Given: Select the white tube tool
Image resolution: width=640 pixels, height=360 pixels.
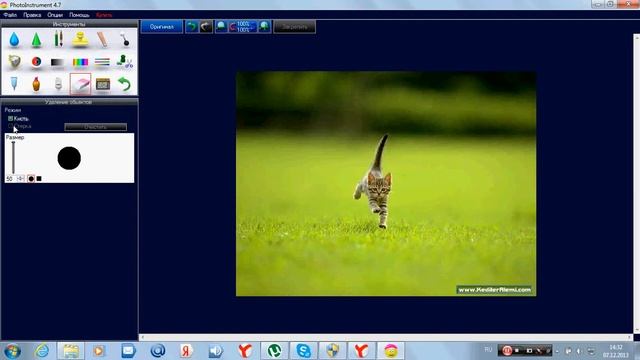Looking at the screenshot, I should click(58, 84).
